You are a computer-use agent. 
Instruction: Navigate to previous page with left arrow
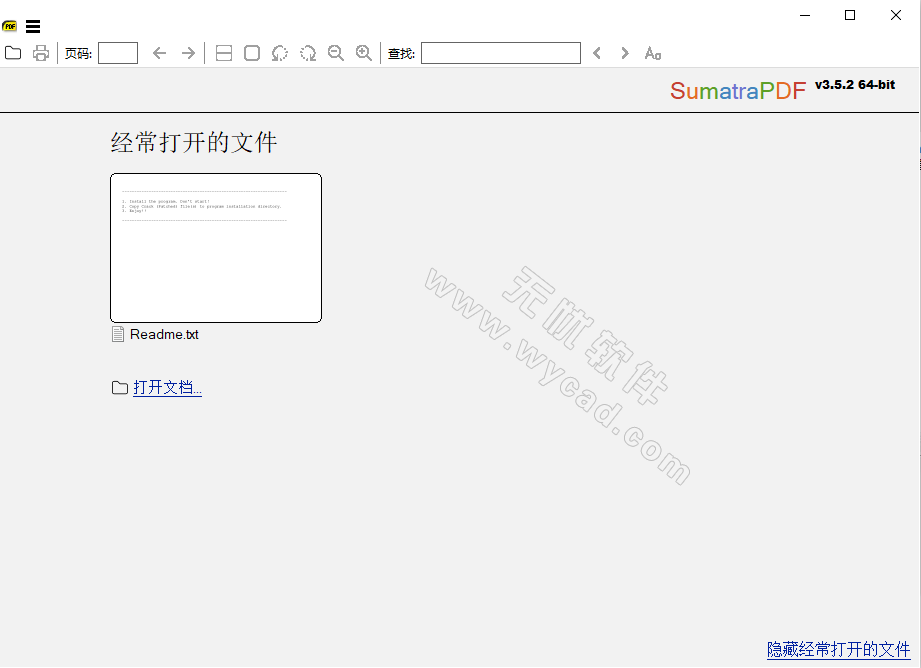[160, 53]
